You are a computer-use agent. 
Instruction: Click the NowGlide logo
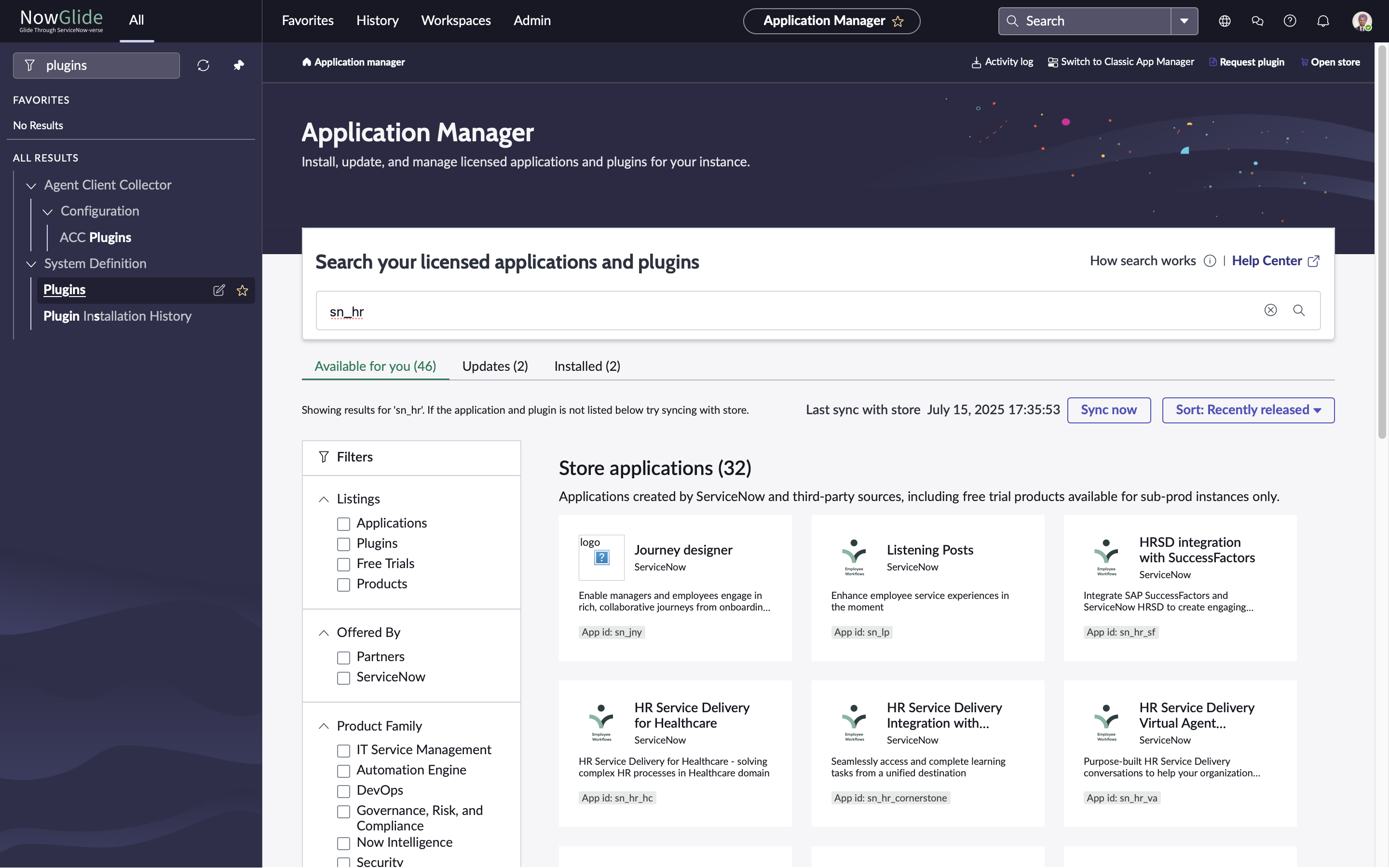[61, 21]
